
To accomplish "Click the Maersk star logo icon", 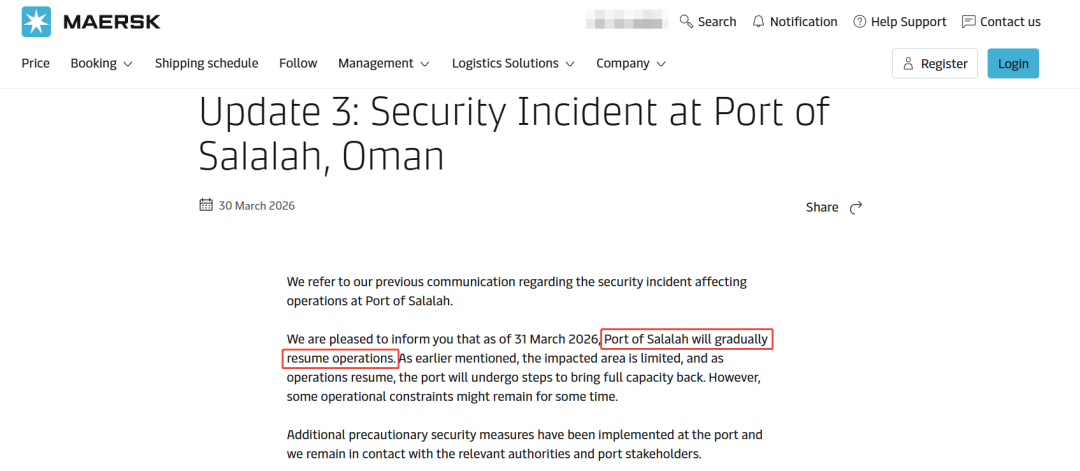I will click(x=36, y=21).
